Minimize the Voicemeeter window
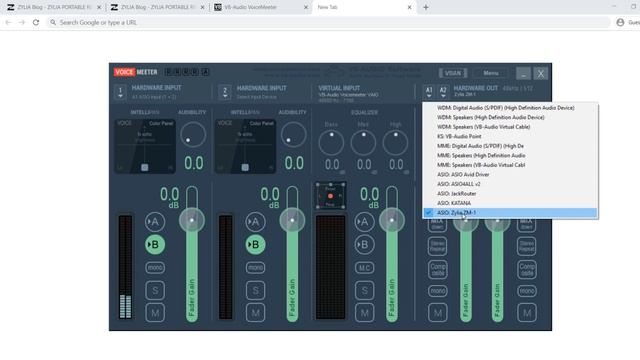 pyautogui.click(x=523, y=73)
